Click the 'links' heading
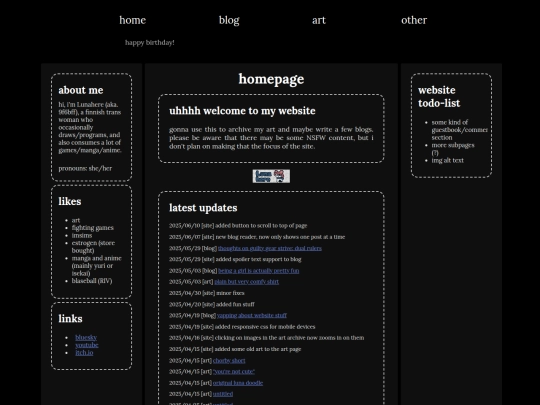The height and width of the screenshot is (405, 540). (x=70, y=319)
